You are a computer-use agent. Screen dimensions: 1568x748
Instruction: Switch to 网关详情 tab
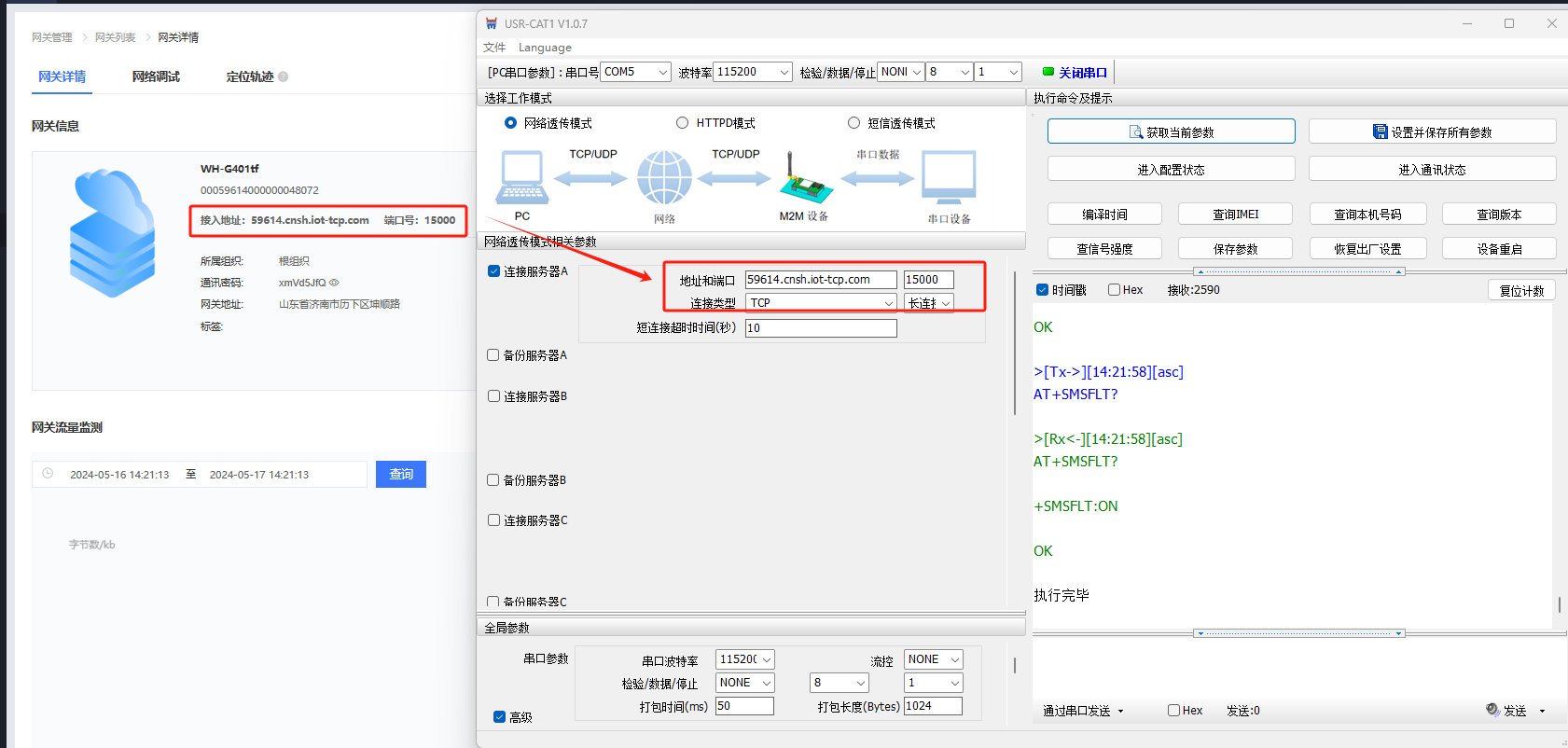coord(62,76)
